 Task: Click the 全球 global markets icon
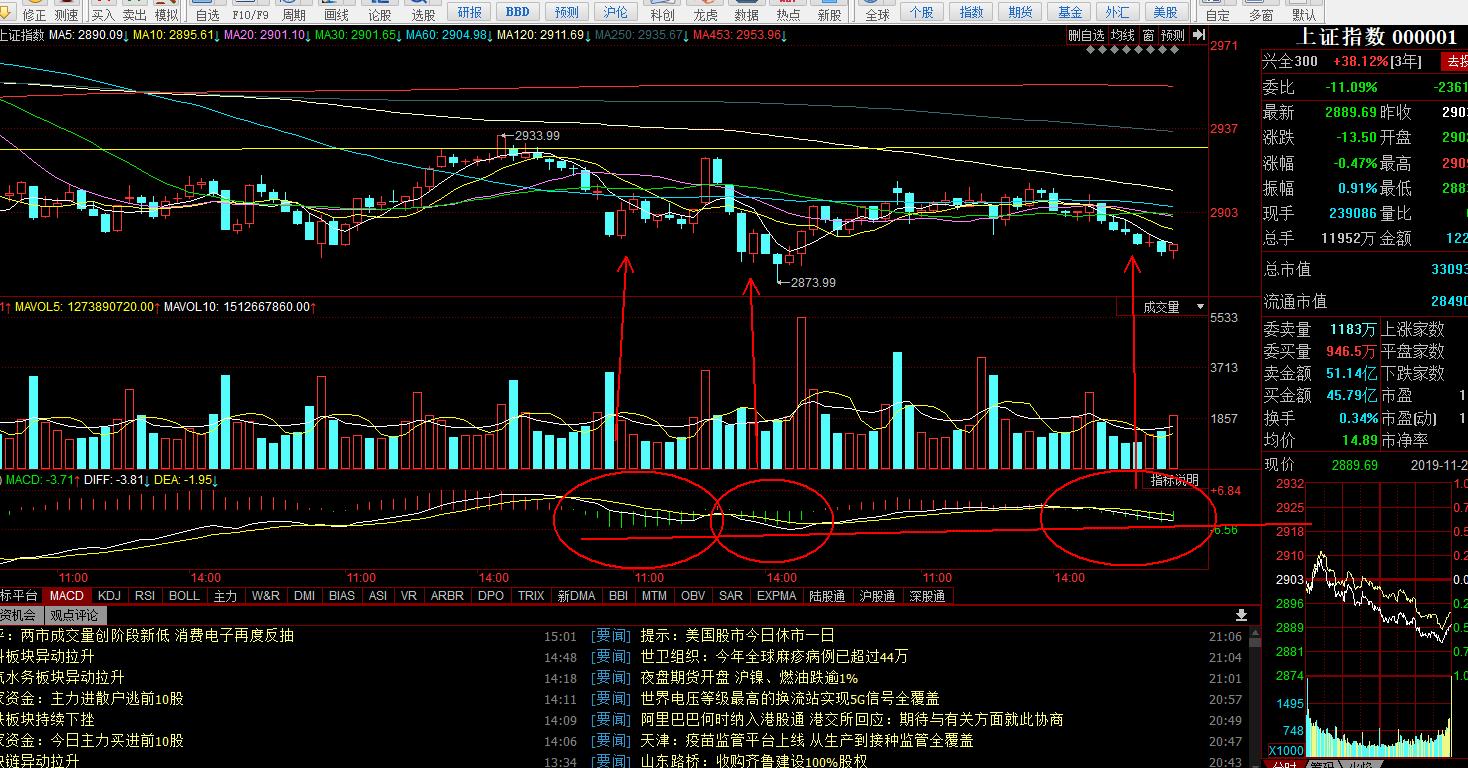(877, 12)
